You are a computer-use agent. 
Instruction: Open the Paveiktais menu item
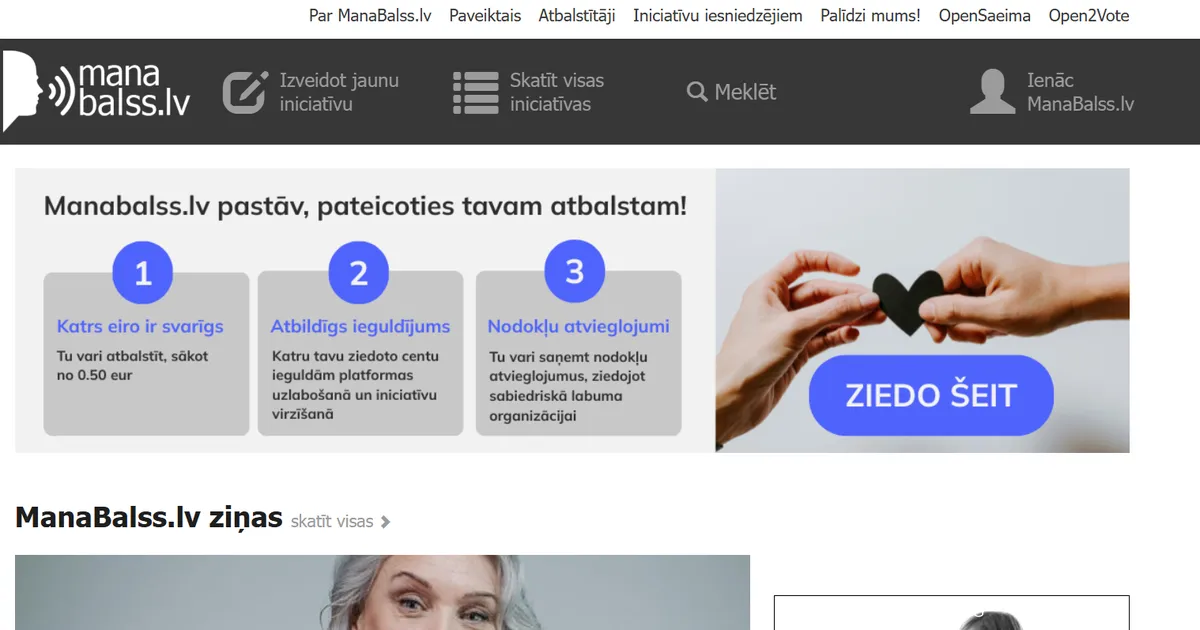click(x=485, y=16)
